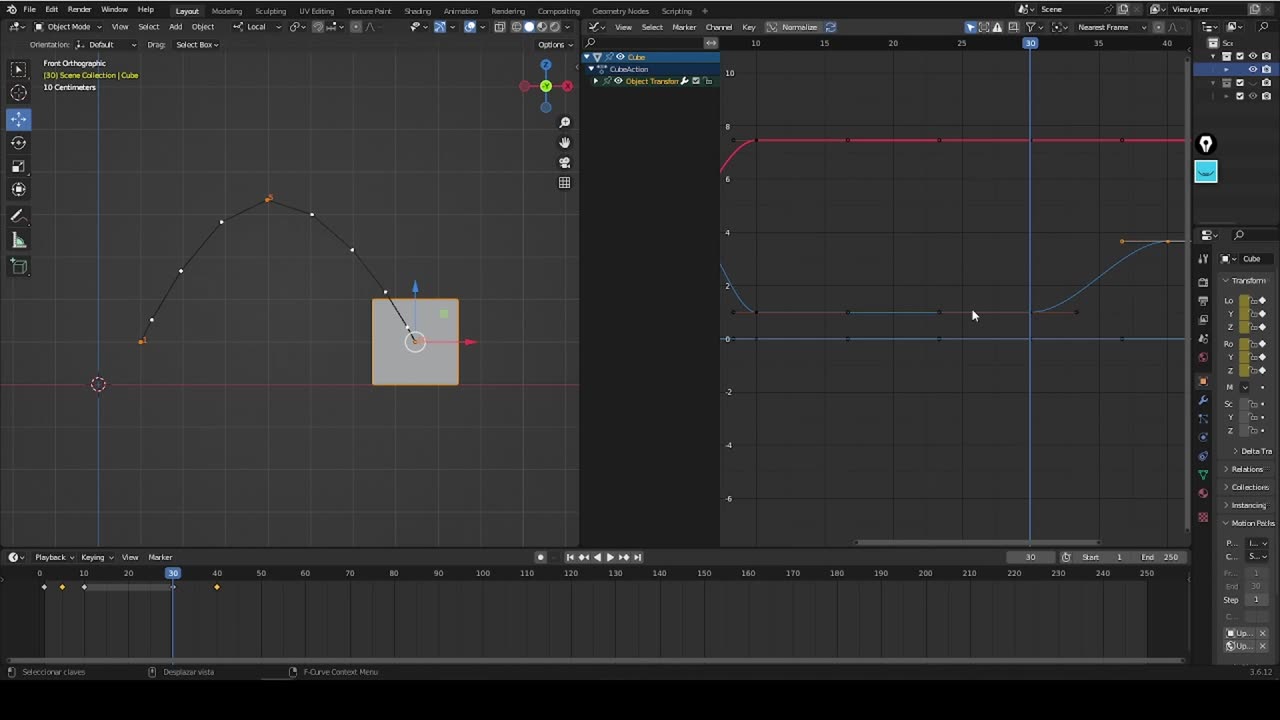Select the Measure tool
Screen dimensions: 1280x720
[18, 240]
